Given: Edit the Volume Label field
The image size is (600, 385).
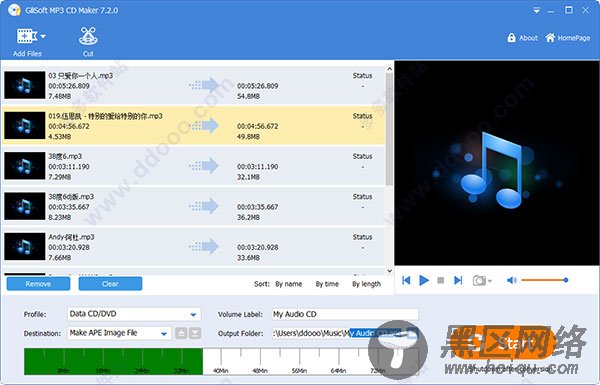Looking at the screenshot, I should pos(345,314).
